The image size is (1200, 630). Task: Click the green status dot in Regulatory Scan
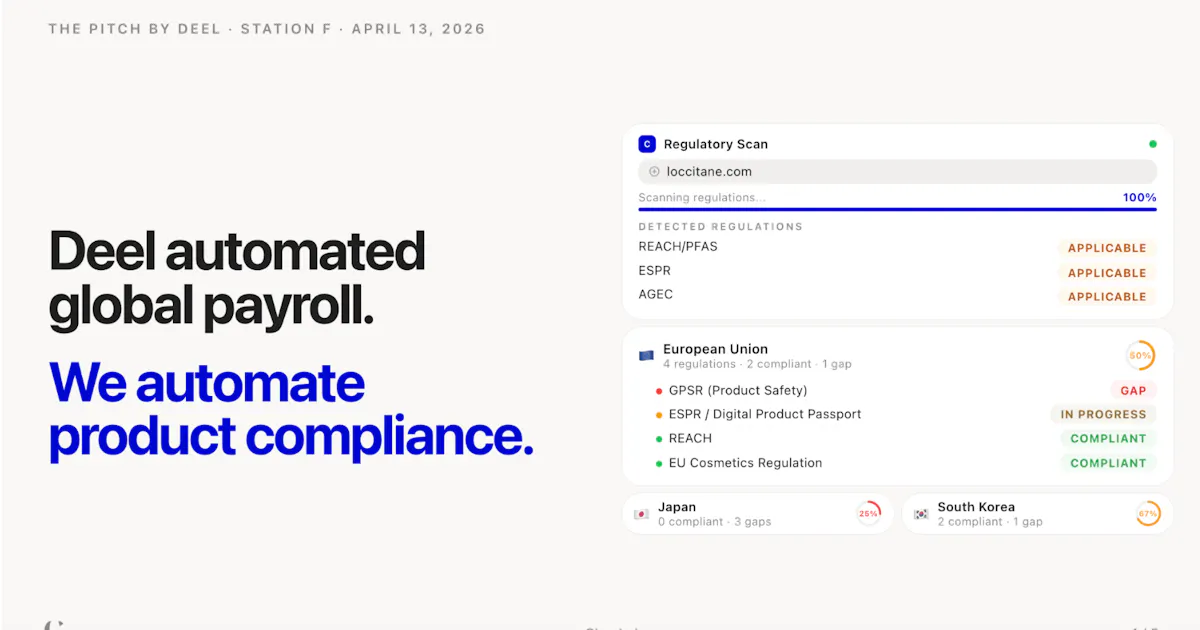(x=1153, y=144)
